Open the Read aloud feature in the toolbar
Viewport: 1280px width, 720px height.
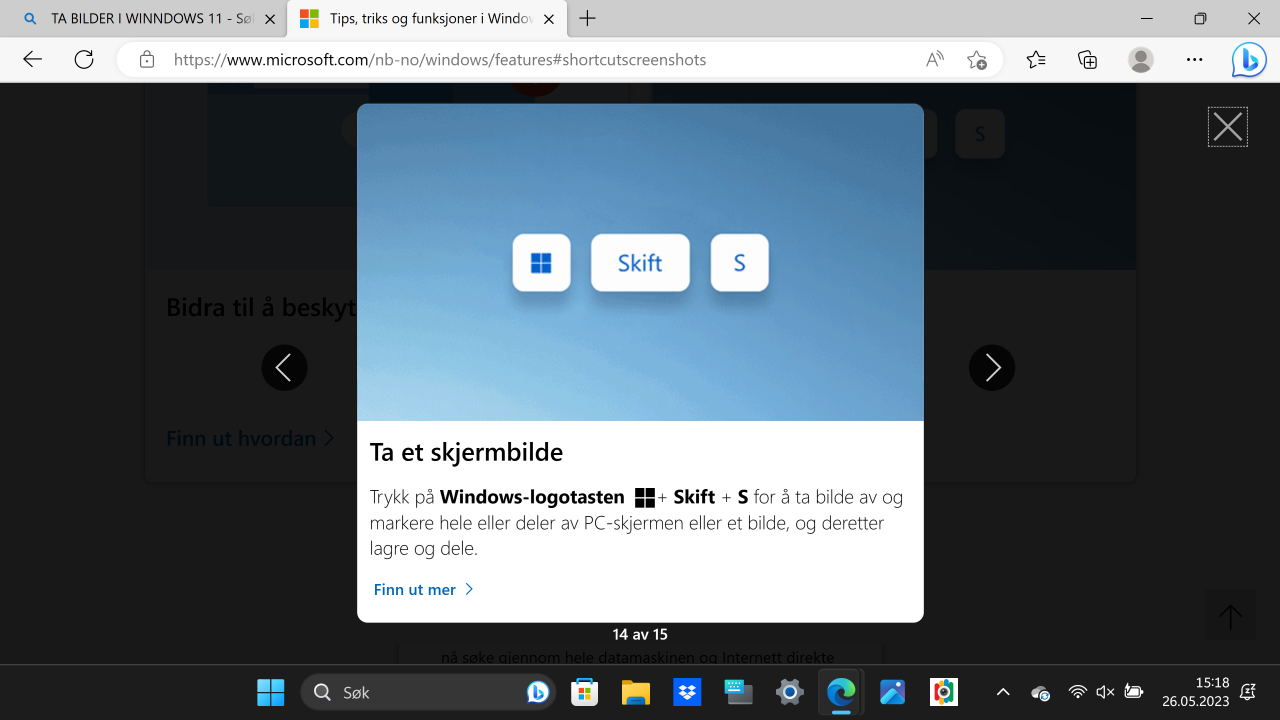933,59
